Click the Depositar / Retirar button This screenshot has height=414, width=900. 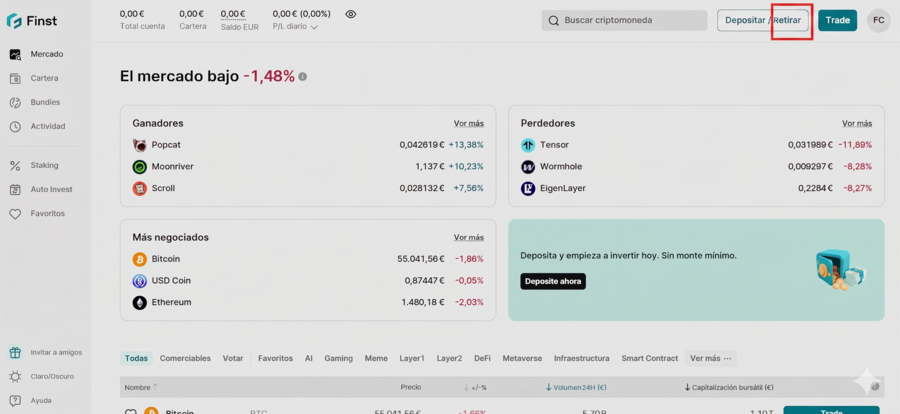pos(763,21)
